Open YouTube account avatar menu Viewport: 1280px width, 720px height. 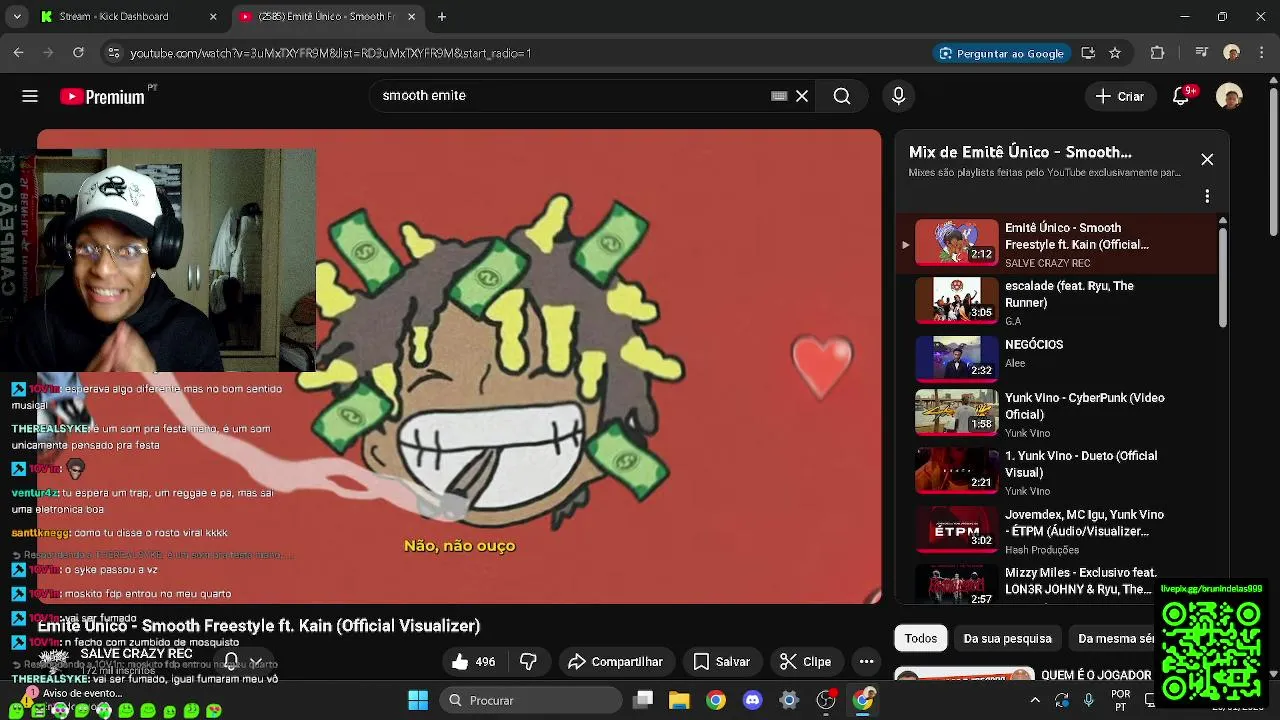pyautogui.click(x=1229, y=96)
